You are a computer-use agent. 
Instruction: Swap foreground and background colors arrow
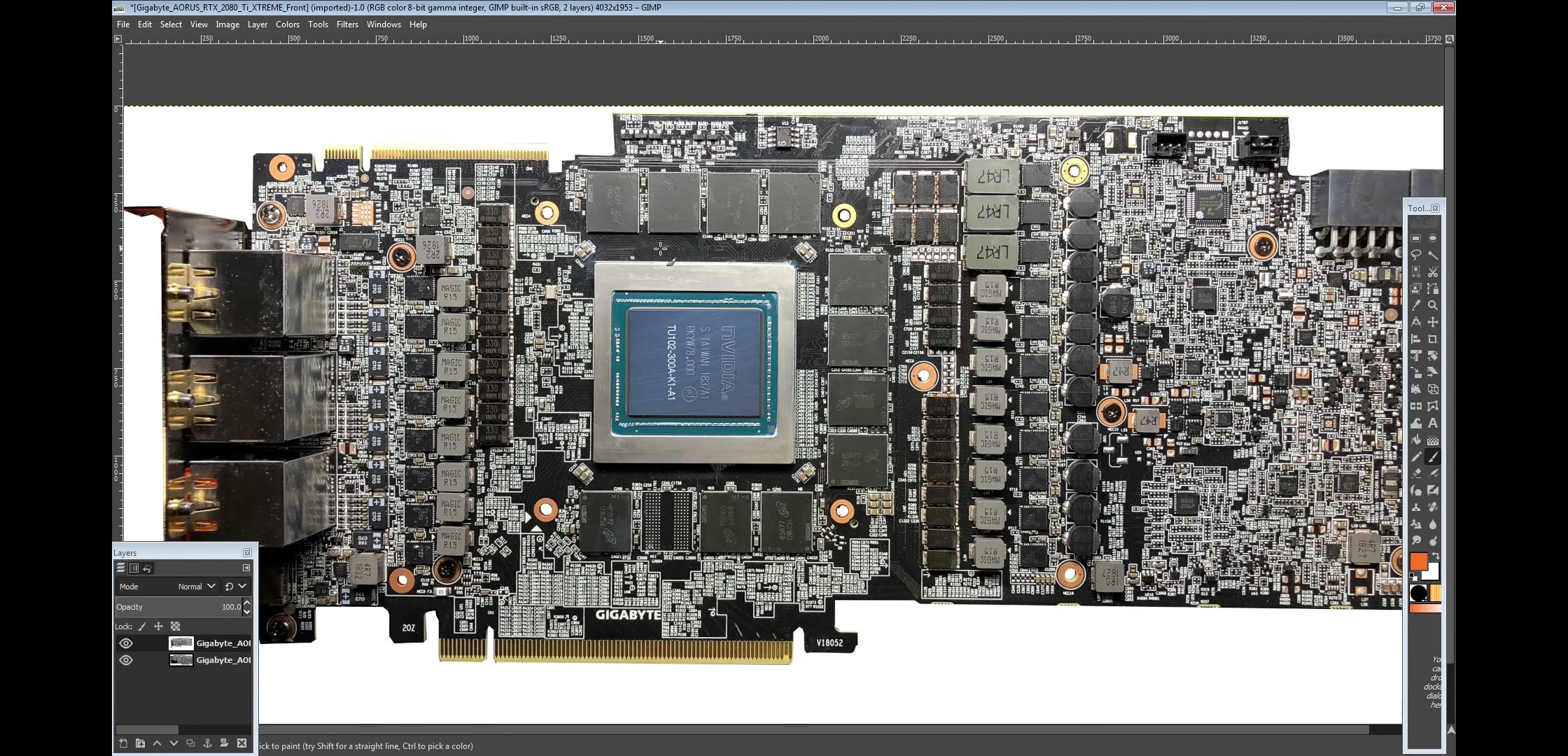1436,555
